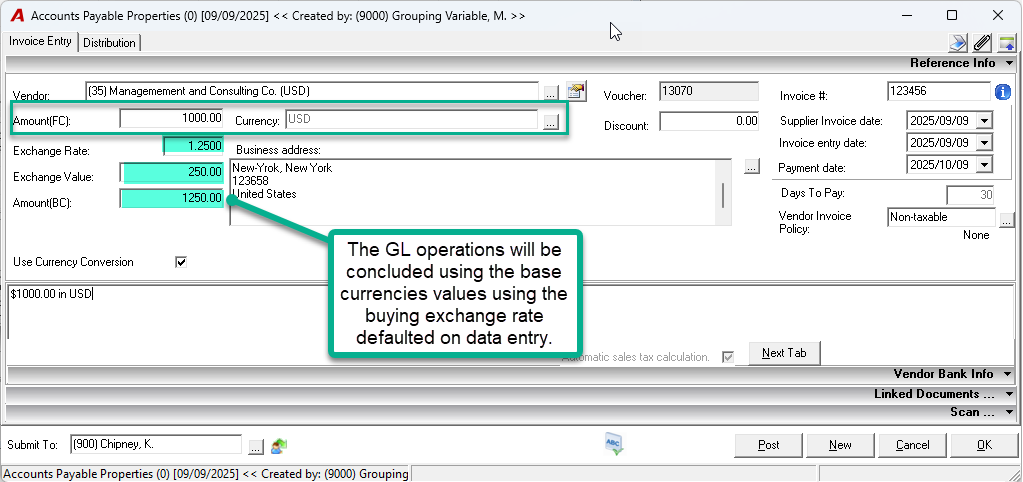
Task: Click the Amount(FC) input field
Action: [172, 119]
